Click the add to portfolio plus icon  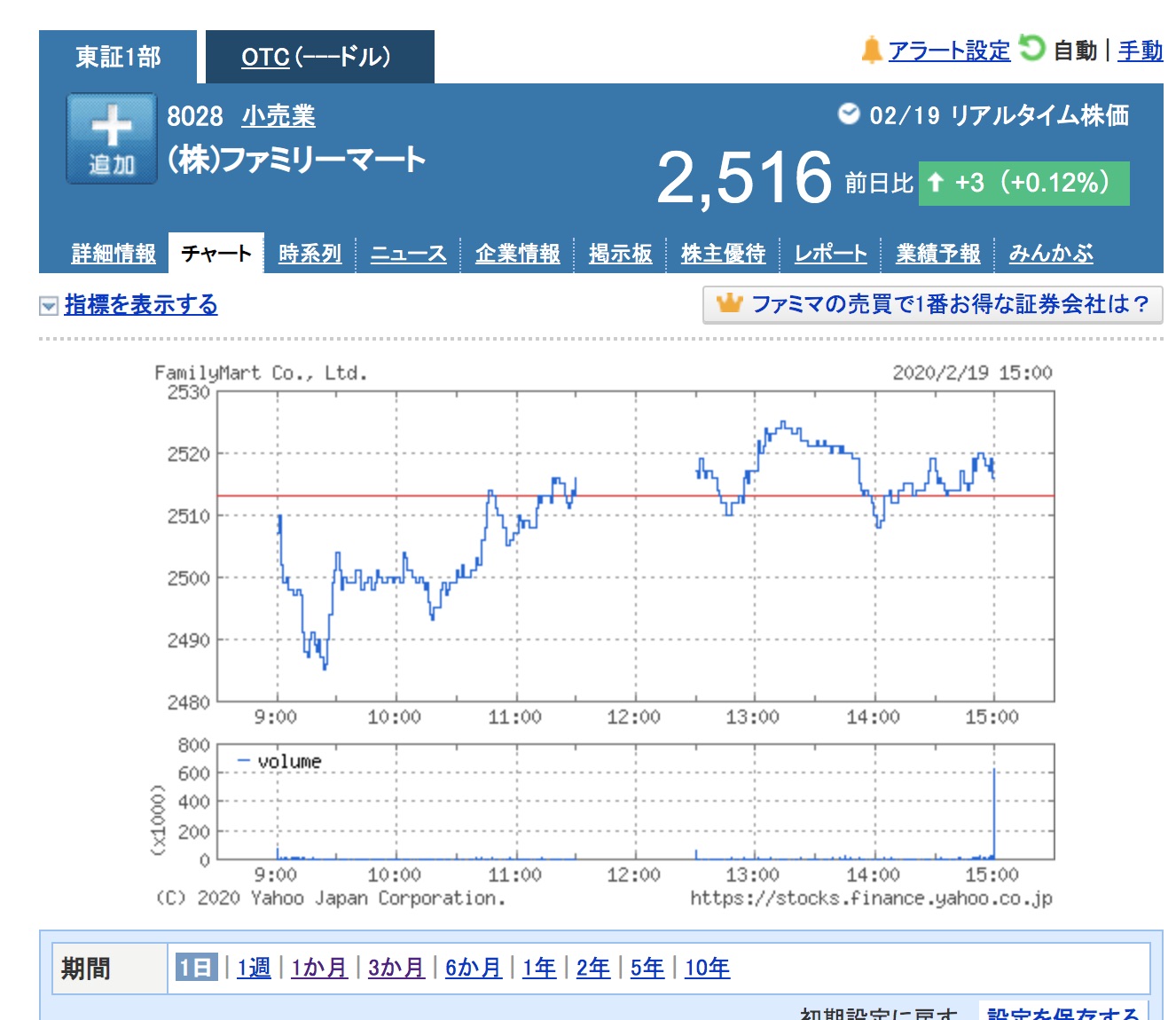(x=112, y=138)
